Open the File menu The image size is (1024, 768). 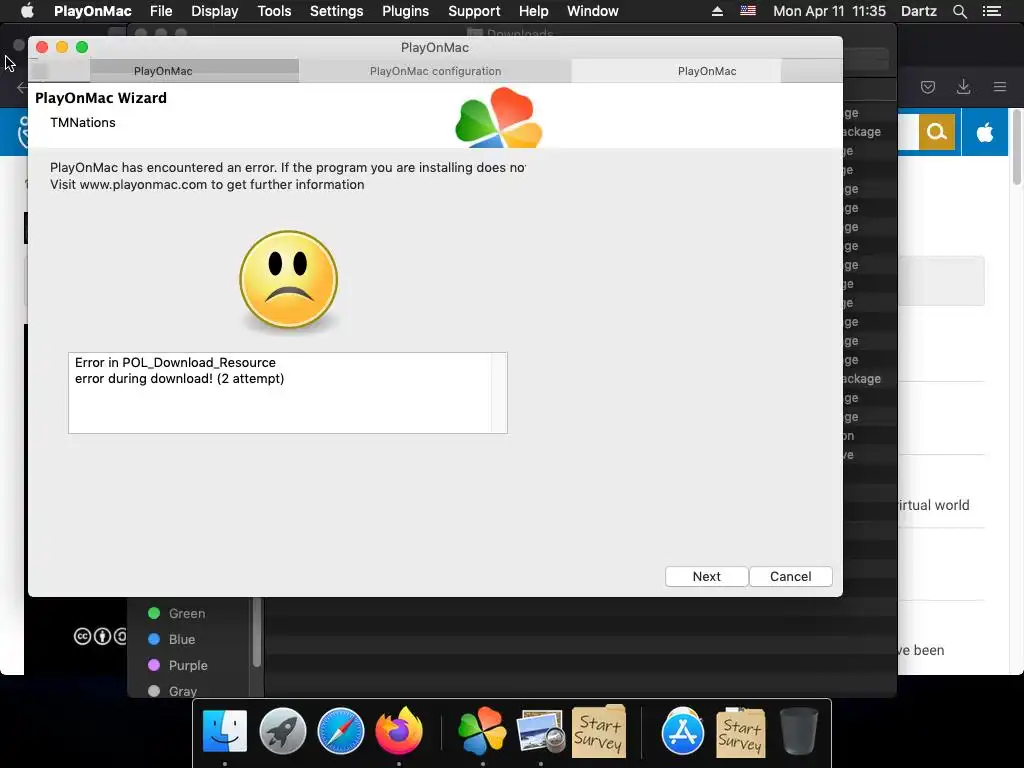(x=161, y=11)
